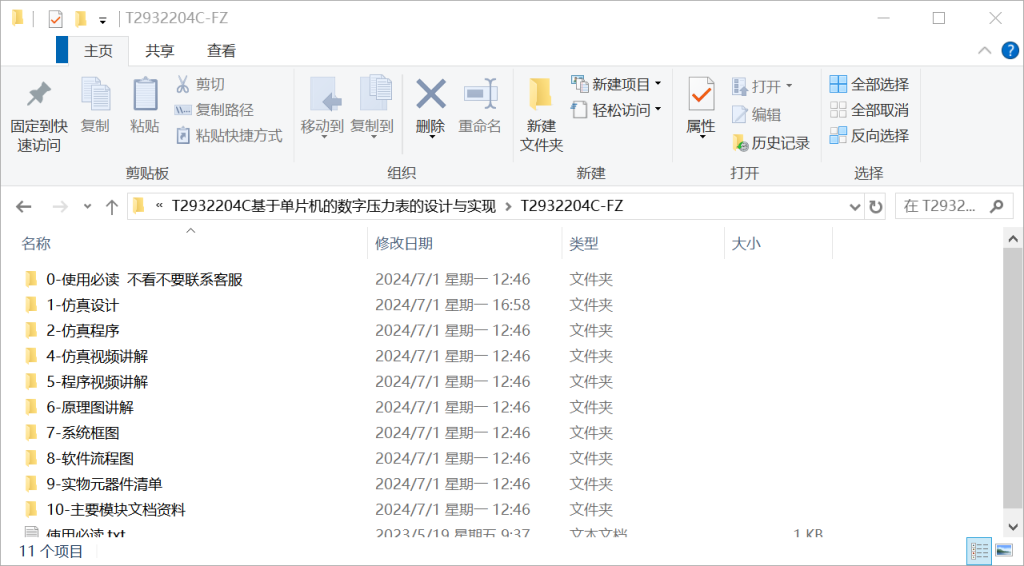Click the search magnifier icon

pyautogui.click(x=997, y=206)
